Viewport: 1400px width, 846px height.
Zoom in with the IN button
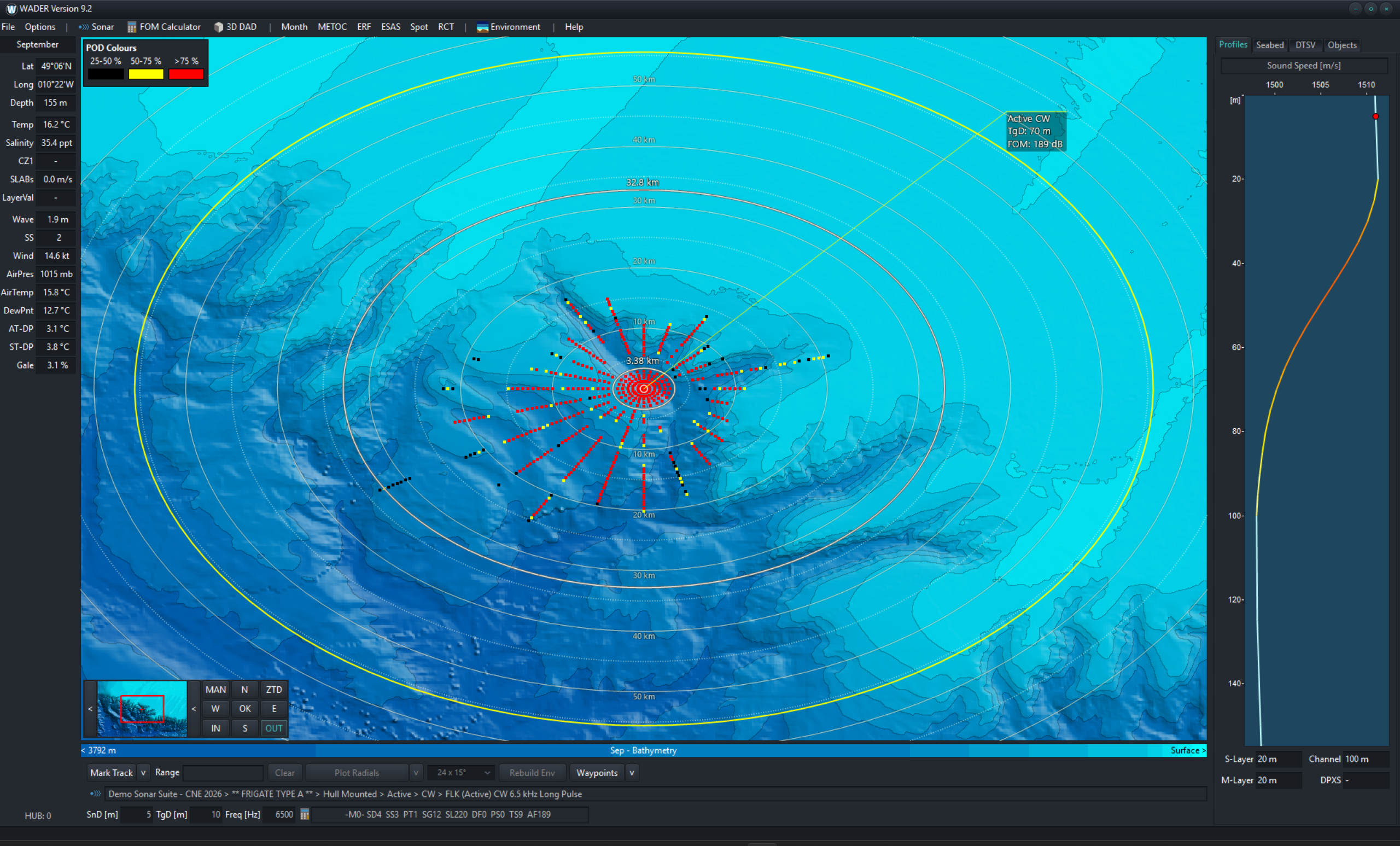click(215, 728)
